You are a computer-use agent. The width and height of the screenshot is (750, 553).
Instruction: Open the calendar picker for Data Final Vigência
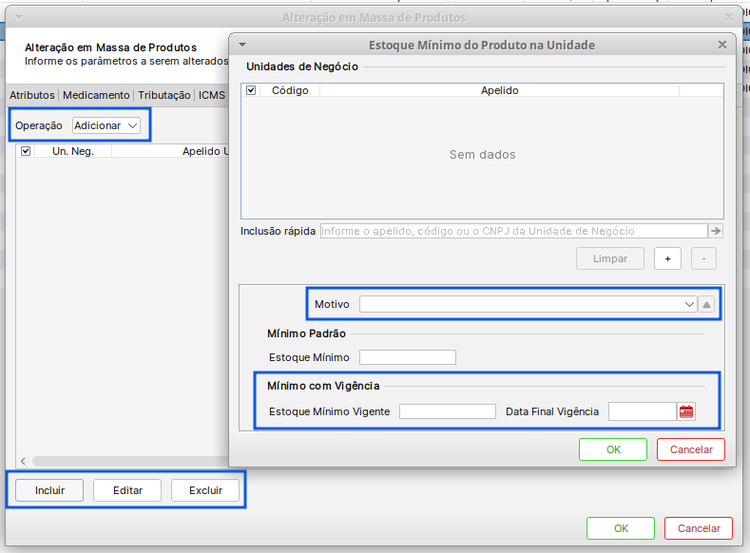686,412
